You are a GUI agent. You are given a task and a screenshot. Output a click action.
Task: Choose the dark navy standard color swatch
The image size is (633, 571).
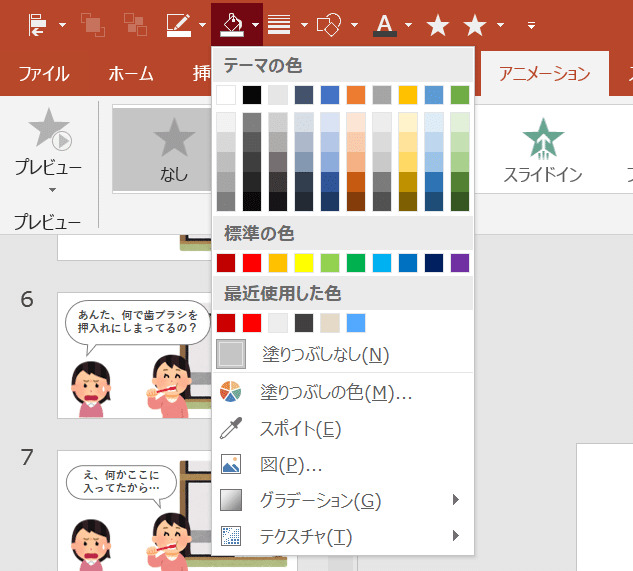coord(434,263)
